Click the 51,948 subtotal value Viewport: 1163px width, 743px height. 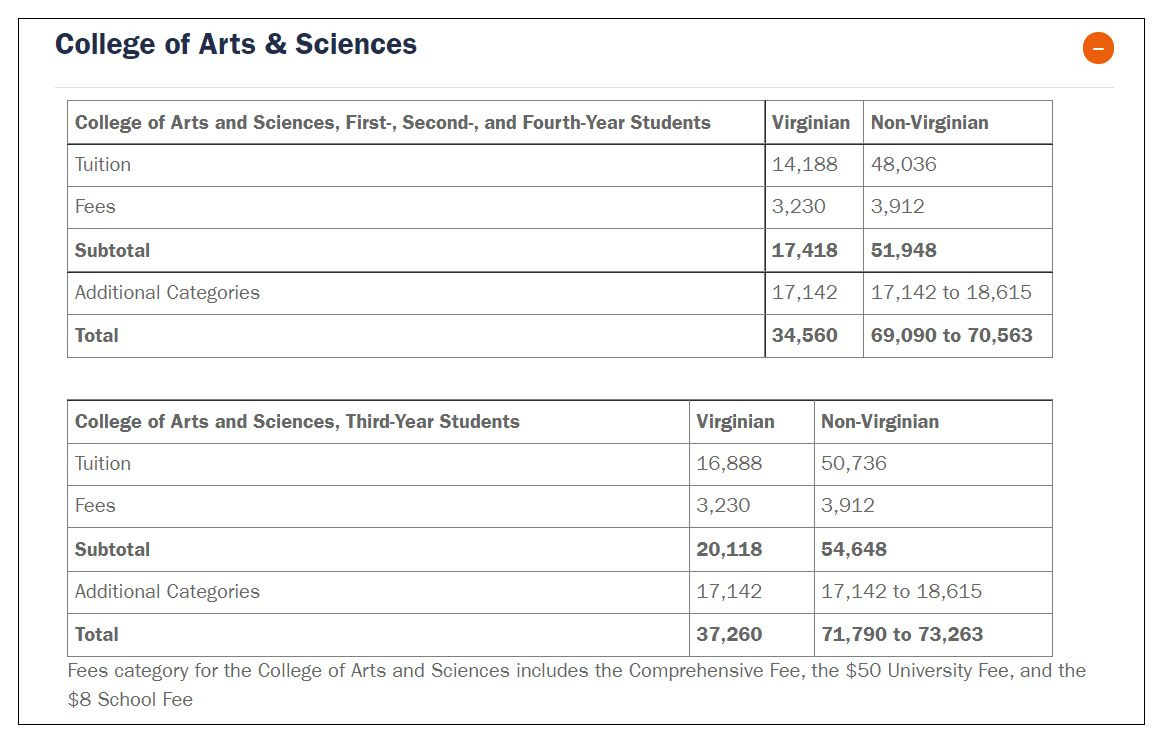pyautogui.click(x=903, y=251)
